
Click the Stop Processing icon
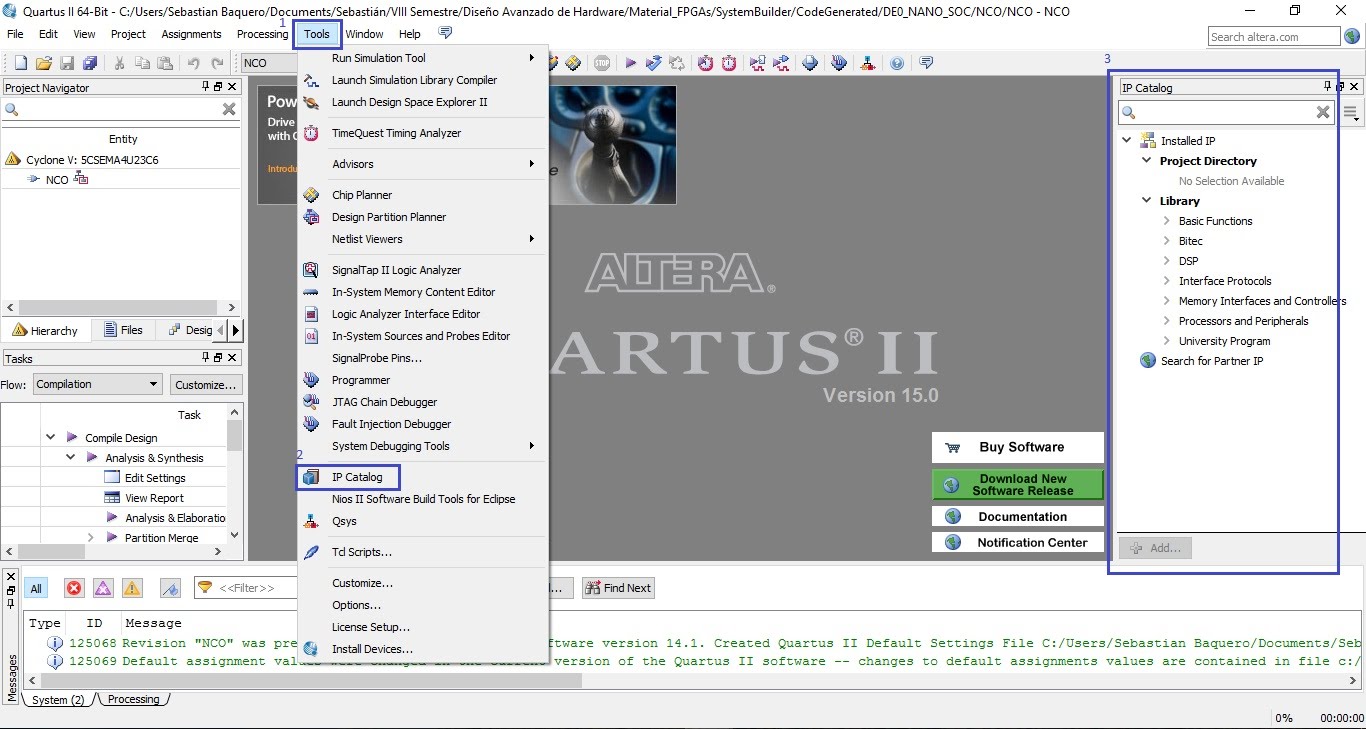[602, 63]
